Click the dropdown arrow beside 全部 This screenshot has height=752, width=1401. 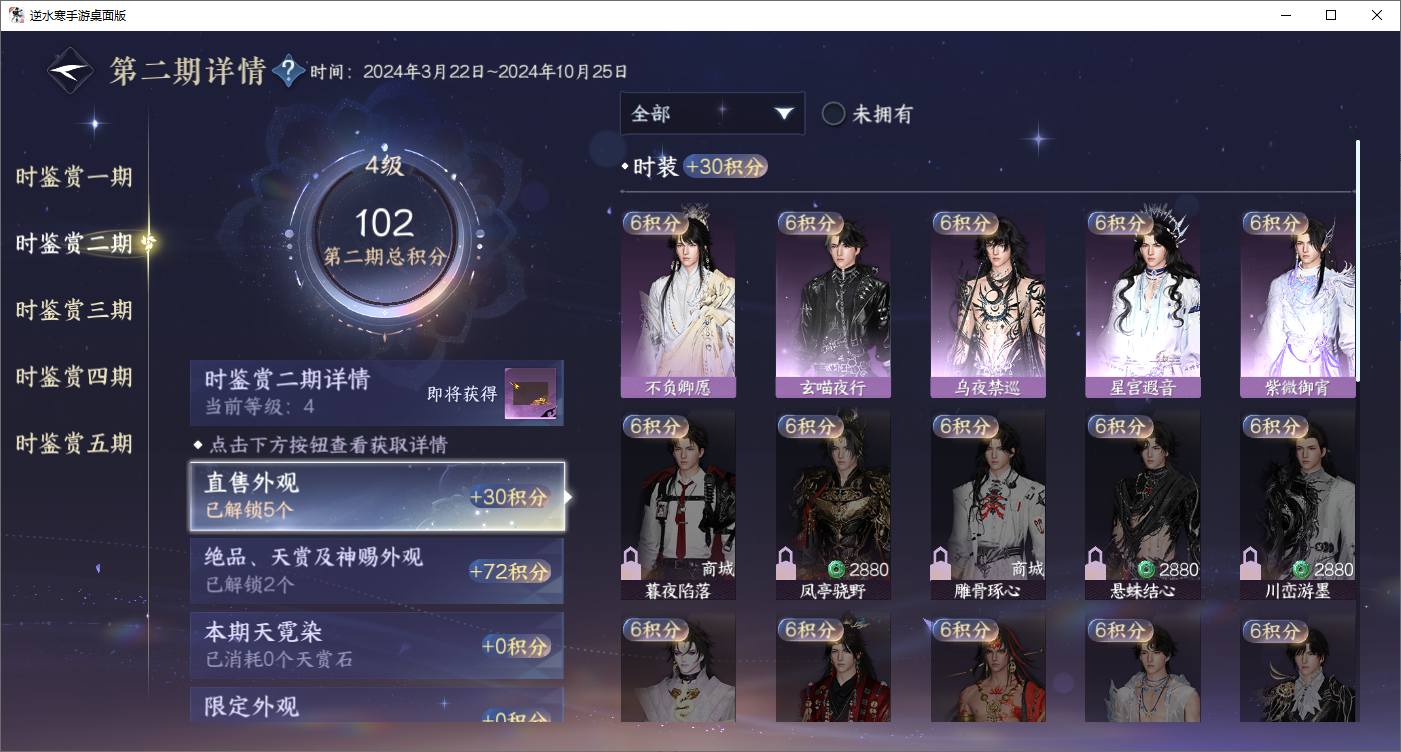coord(783,114)
